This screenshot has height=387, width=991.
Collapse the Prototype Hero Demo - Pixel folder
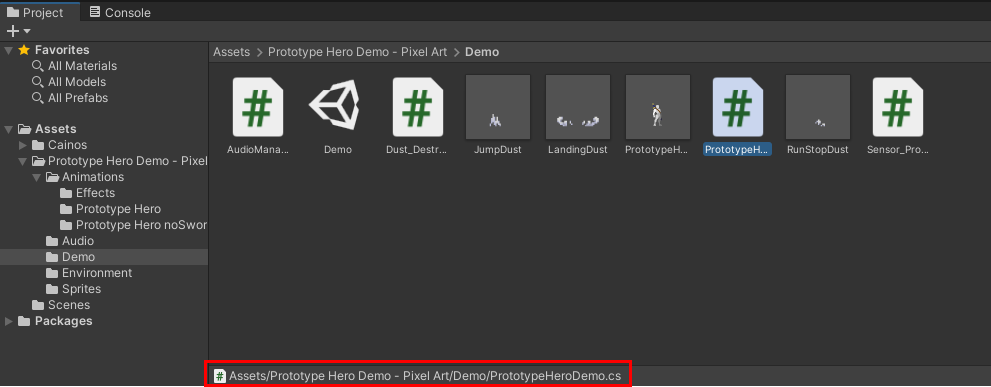[x=23, y=161]
